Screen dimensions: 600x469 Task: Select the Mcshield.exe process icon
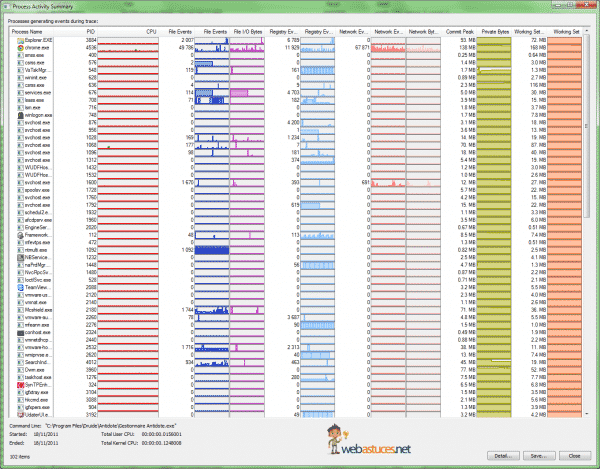(x=21, y=311)
